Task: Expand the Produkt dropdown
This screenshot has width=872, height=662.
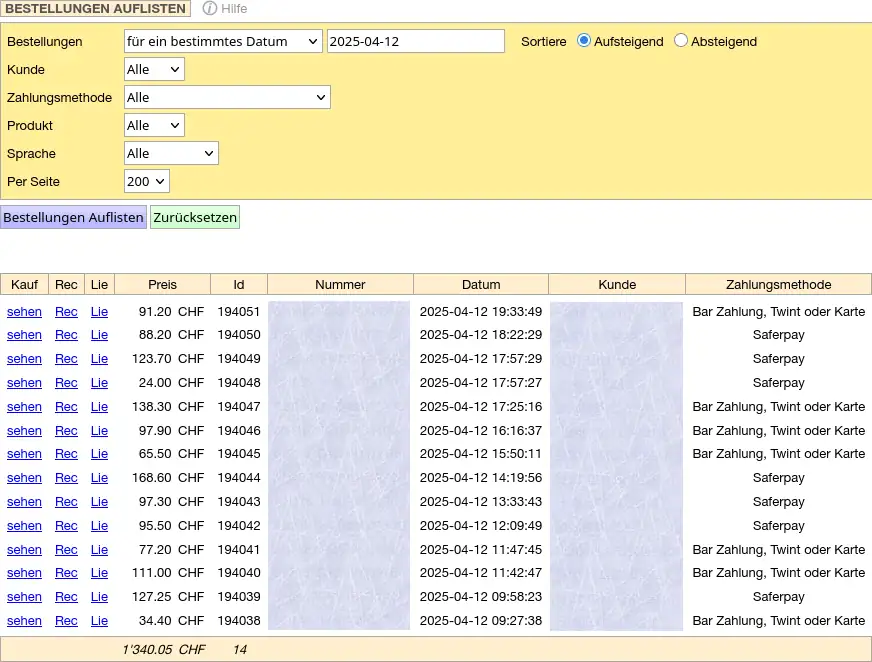Action: pyautogui.click(x=154, y=125)
